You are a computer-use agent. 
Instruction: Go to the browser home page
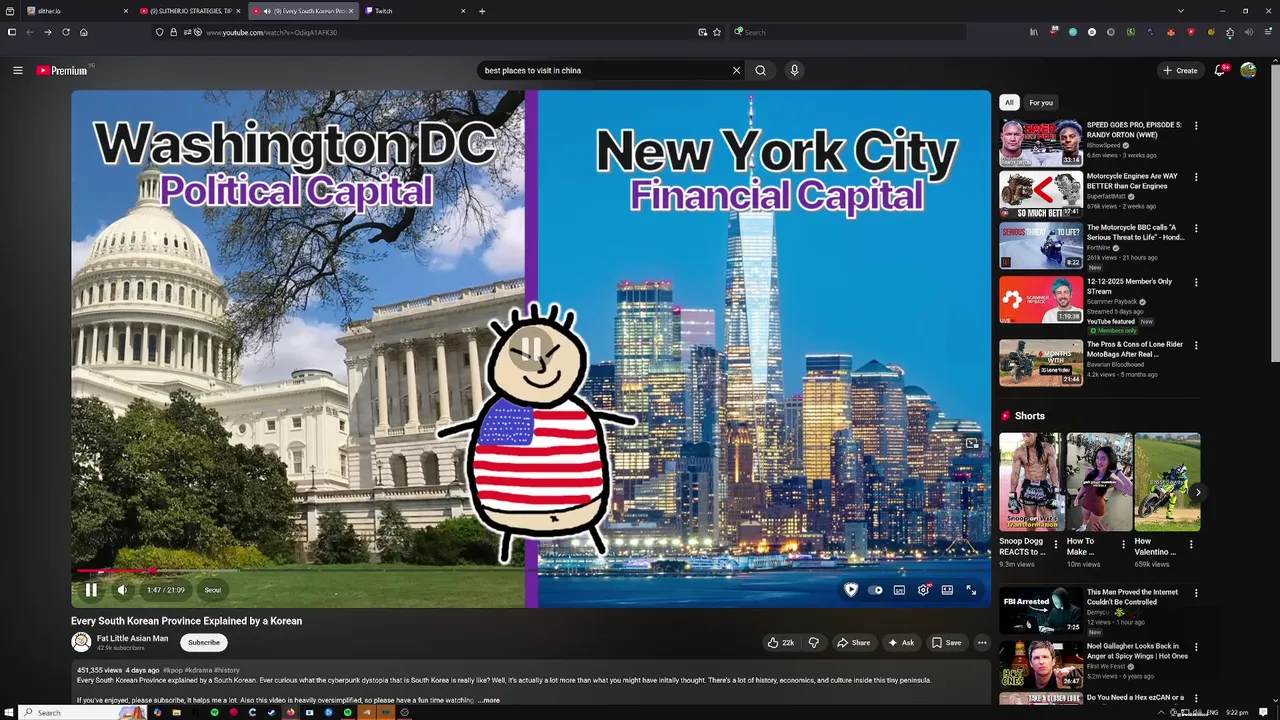click(x=84, y=32)
